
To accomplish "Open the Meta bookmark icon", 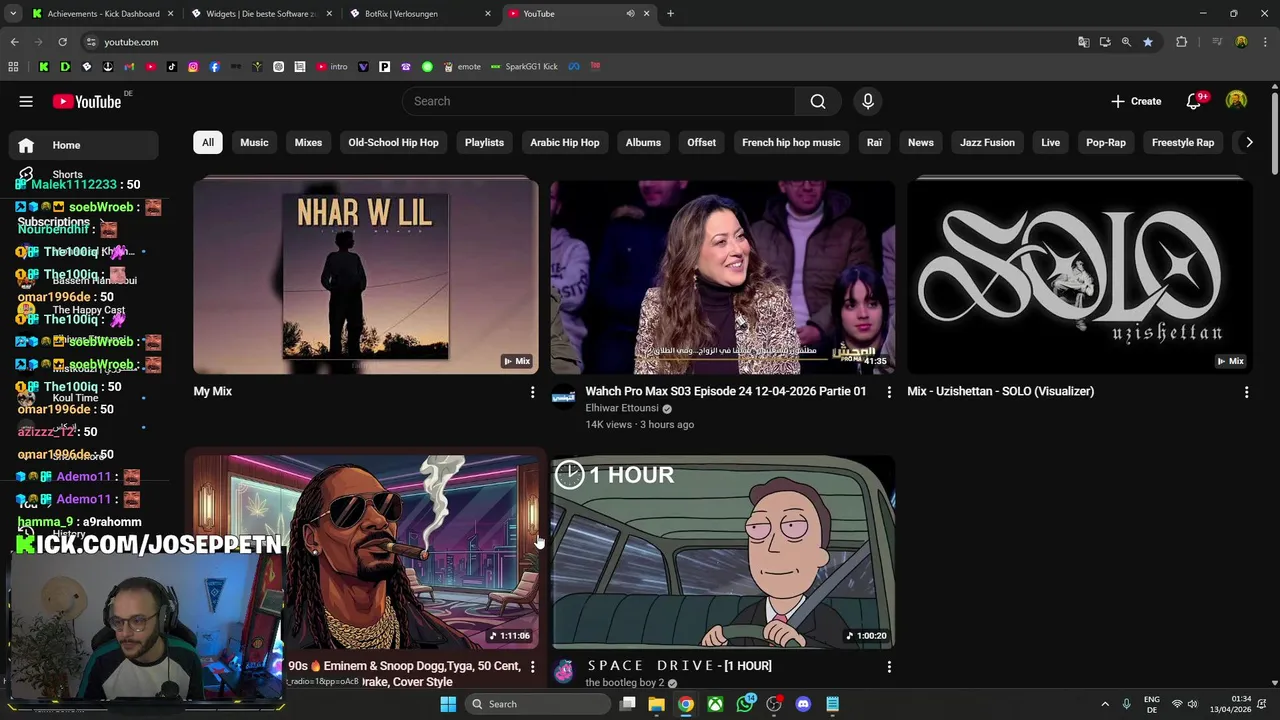I will [x=574, y=67].
